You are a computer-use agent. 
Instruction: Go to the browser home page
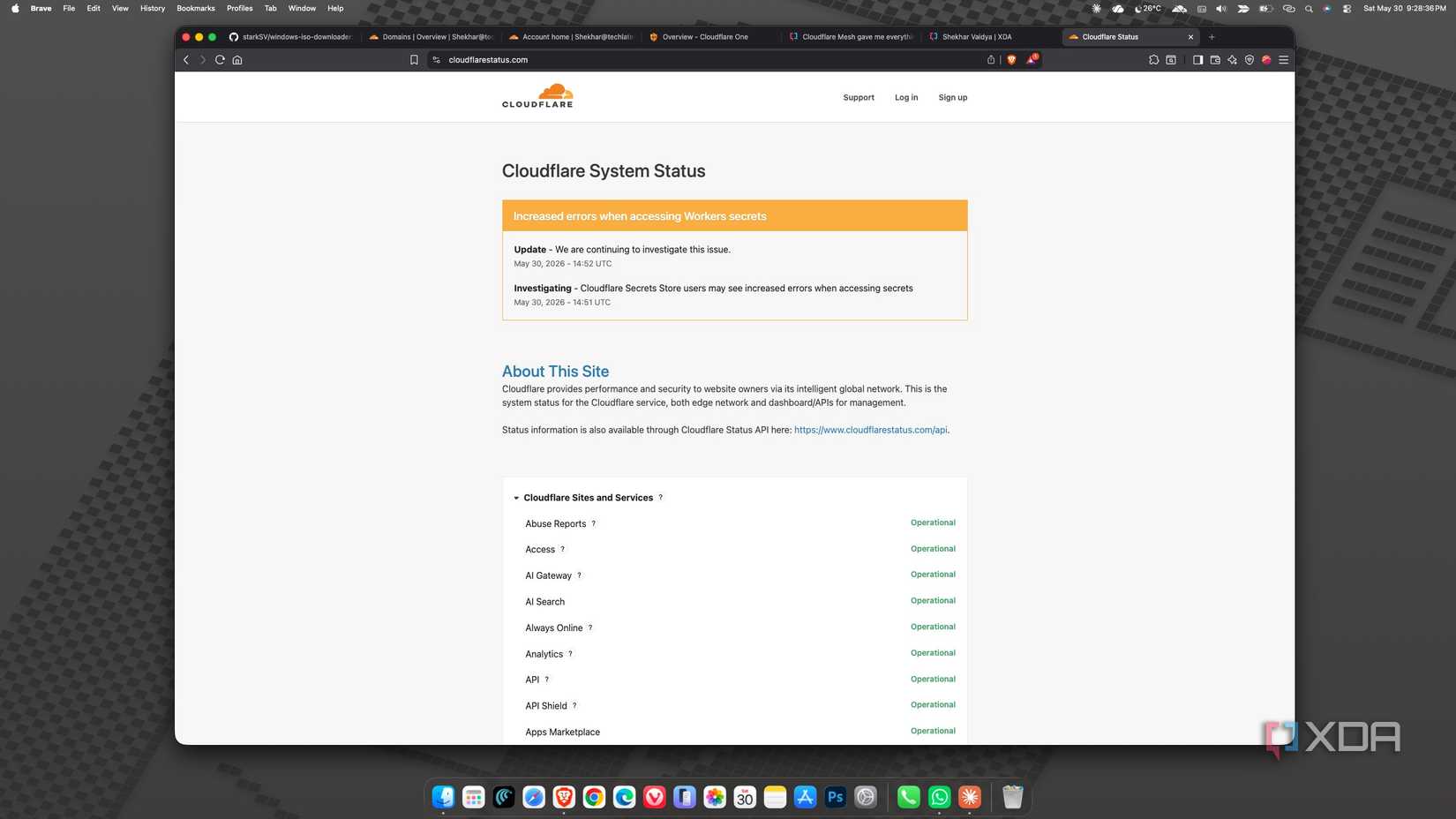pos(237,60)
